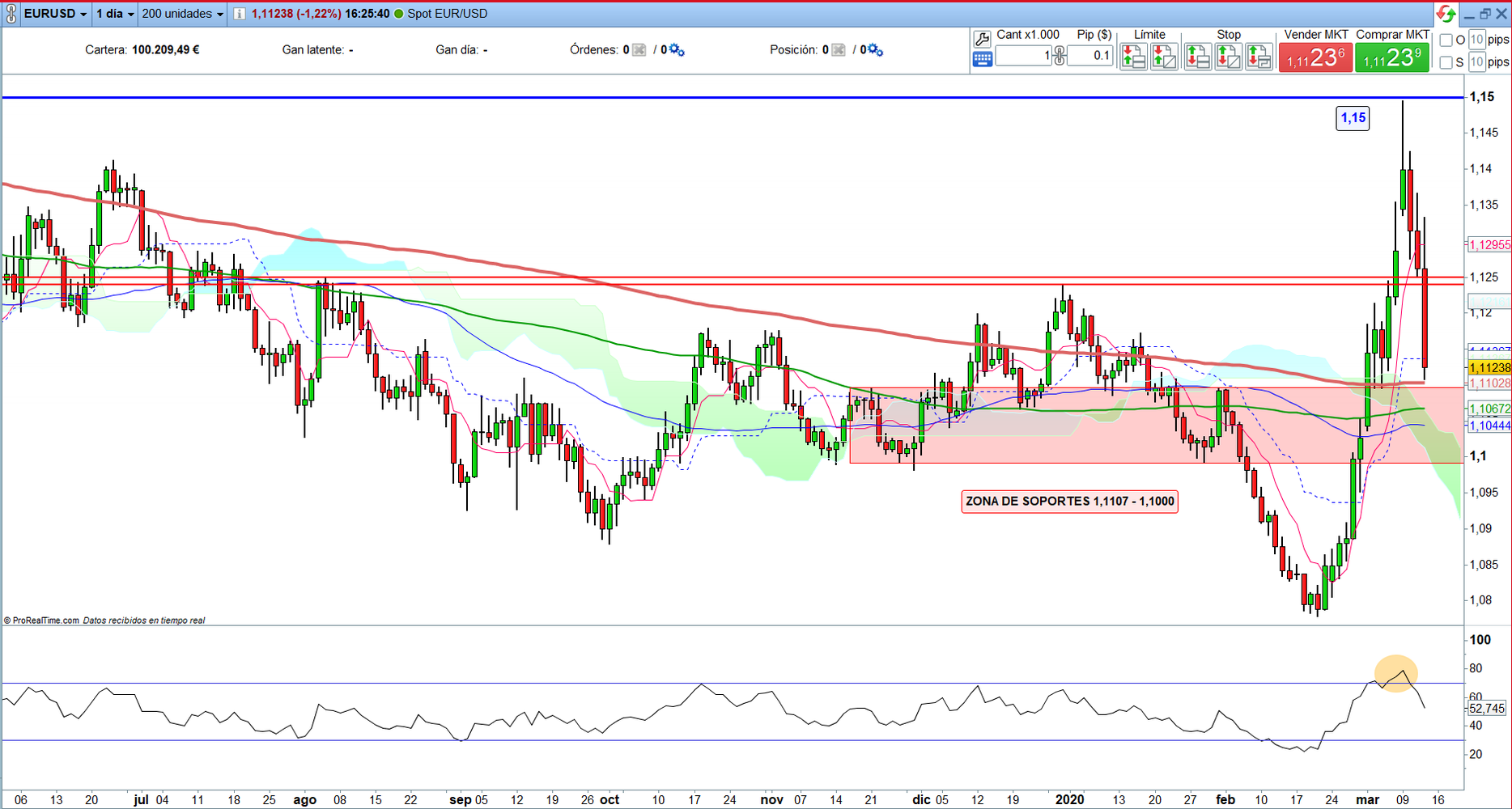Click the 1,10672 price axis label

tap(1489, 409)
